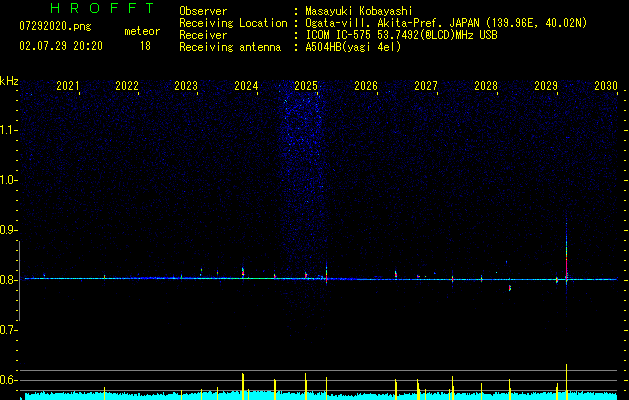Click the 1.1 kHz frequency label
The height and width of the screenshot is (400, 629).
click(x=8, y=130)
